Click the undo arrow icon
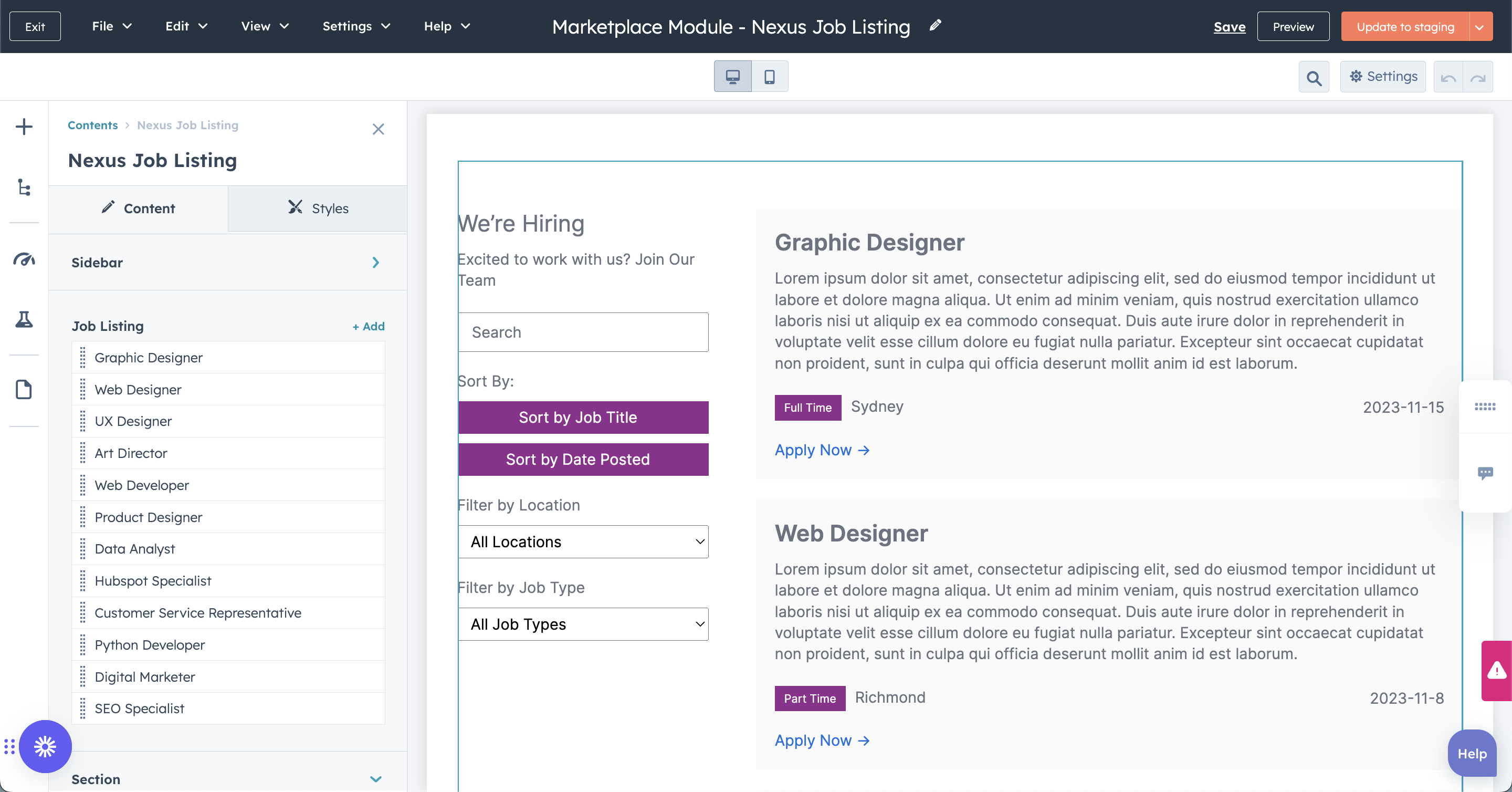The width and height of the screenshot is (1512, 792). coord(1448,77)
